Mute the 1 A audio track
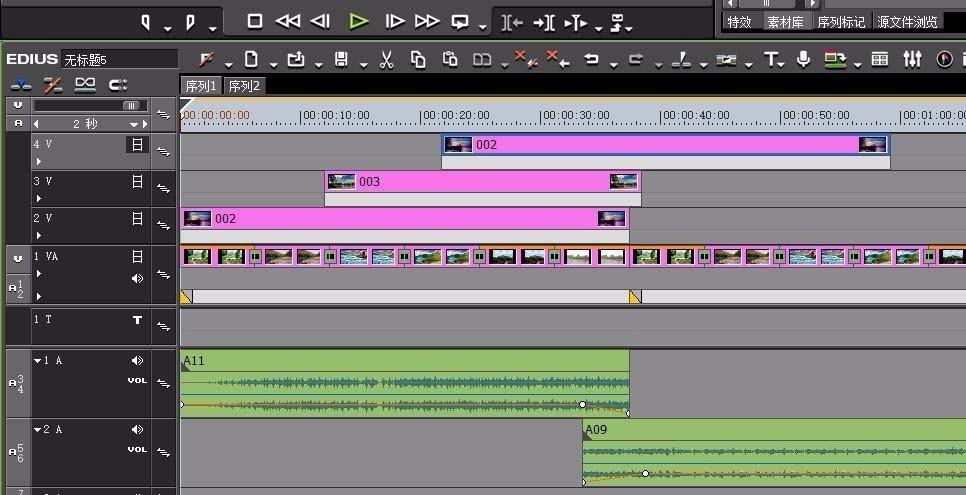This screenshot has width=966, height=495. pos(137,361)
